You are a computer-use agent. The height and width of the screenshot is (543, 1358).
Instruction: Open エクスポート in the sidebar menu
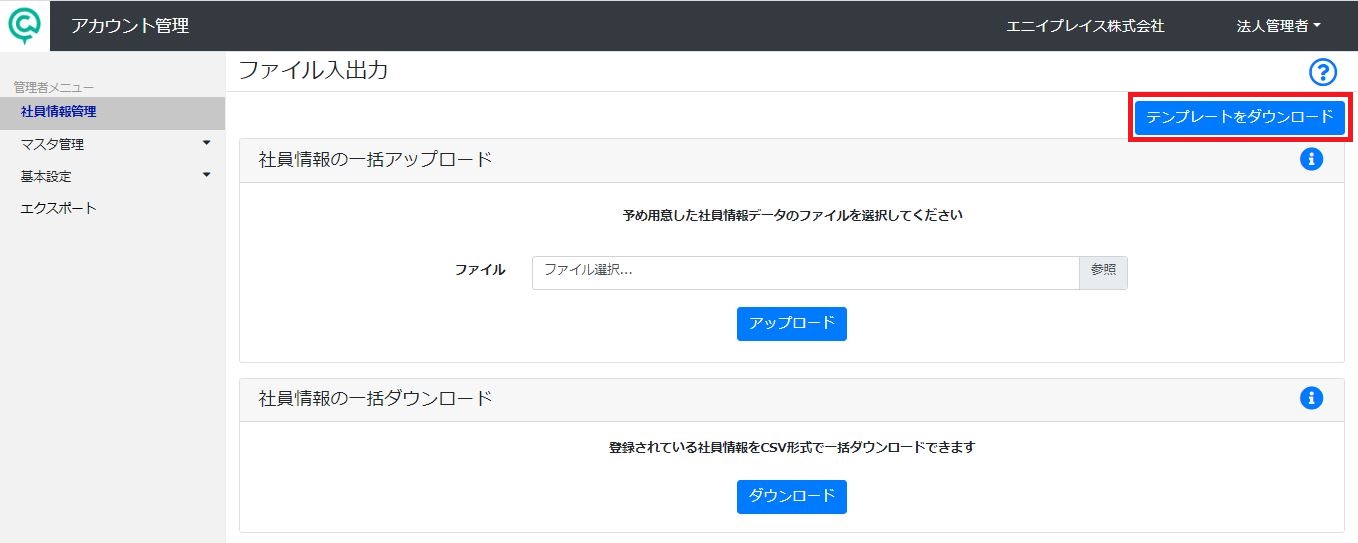tap(58, 208)
